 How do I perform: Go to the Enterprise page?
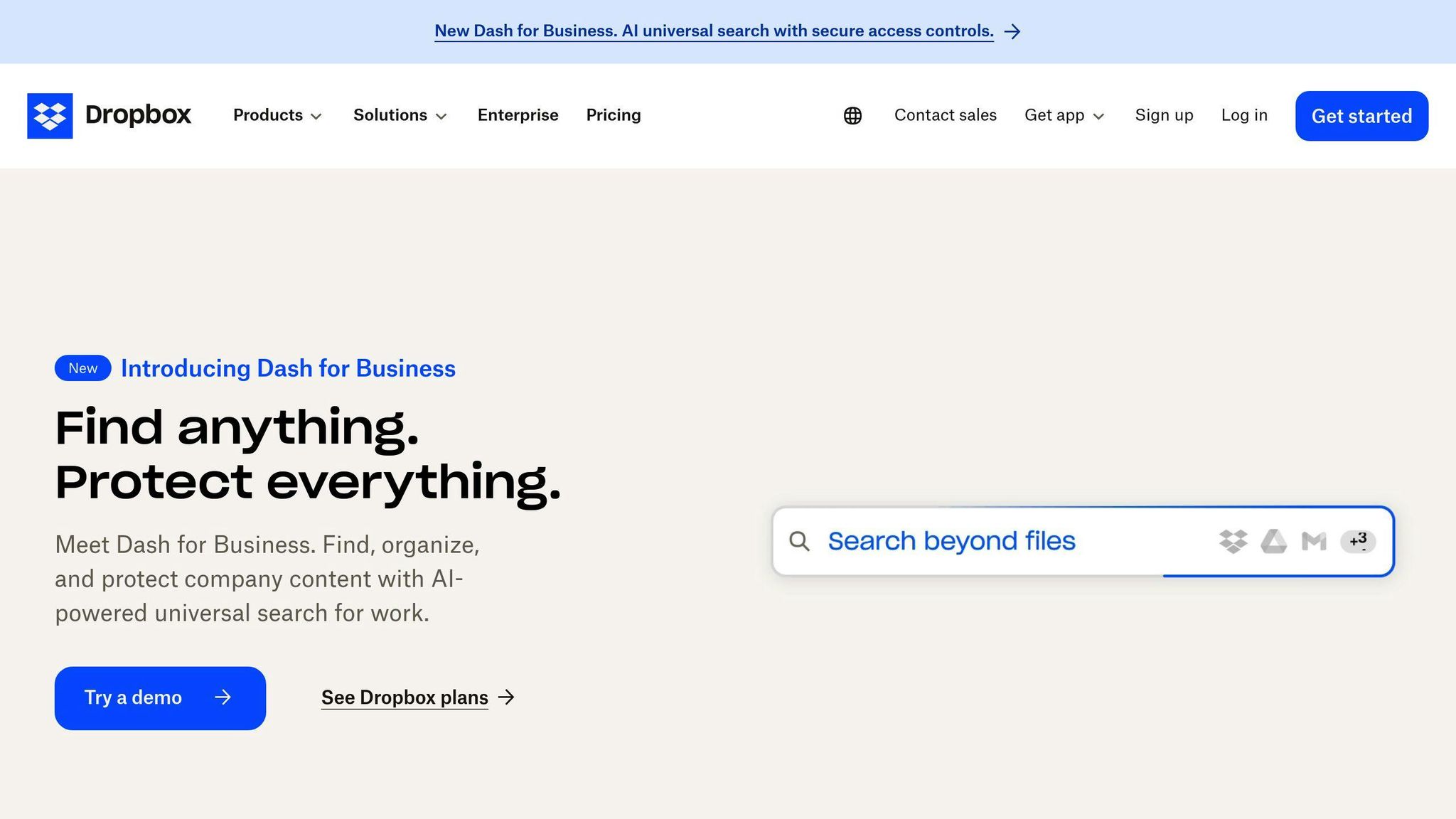click(x=518, y=115)
